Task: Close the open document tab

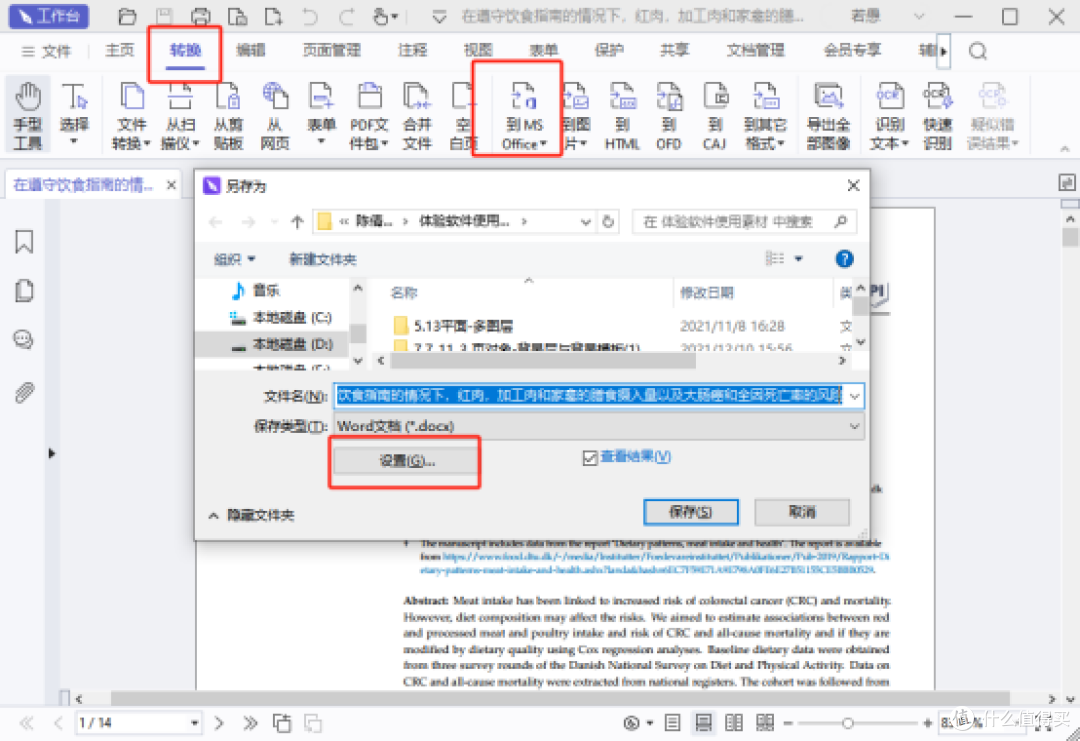Action: point(172,185)
